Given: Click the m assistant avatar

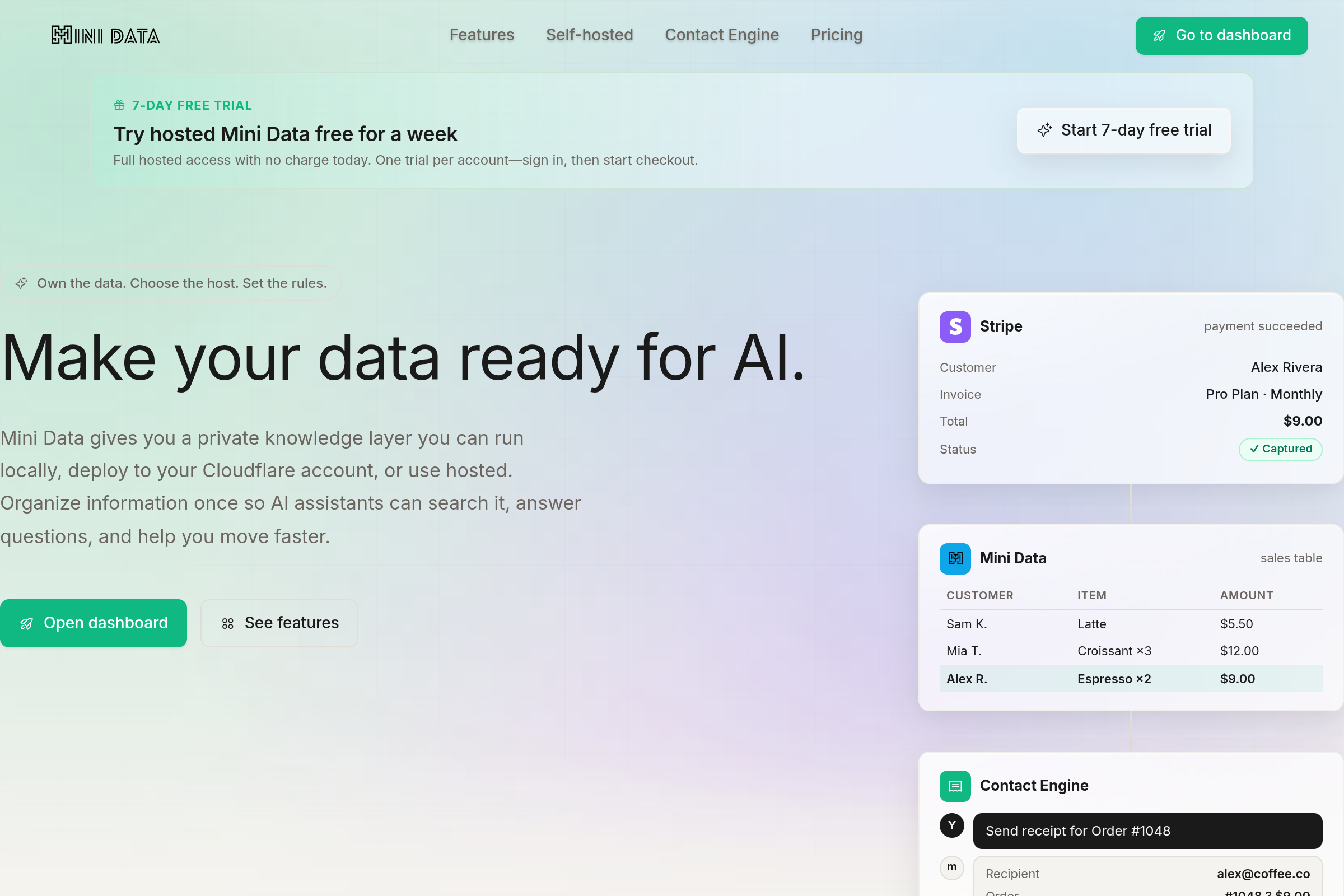Looking at the screenshot, I should pyautogui.click(x=951, y=867).
